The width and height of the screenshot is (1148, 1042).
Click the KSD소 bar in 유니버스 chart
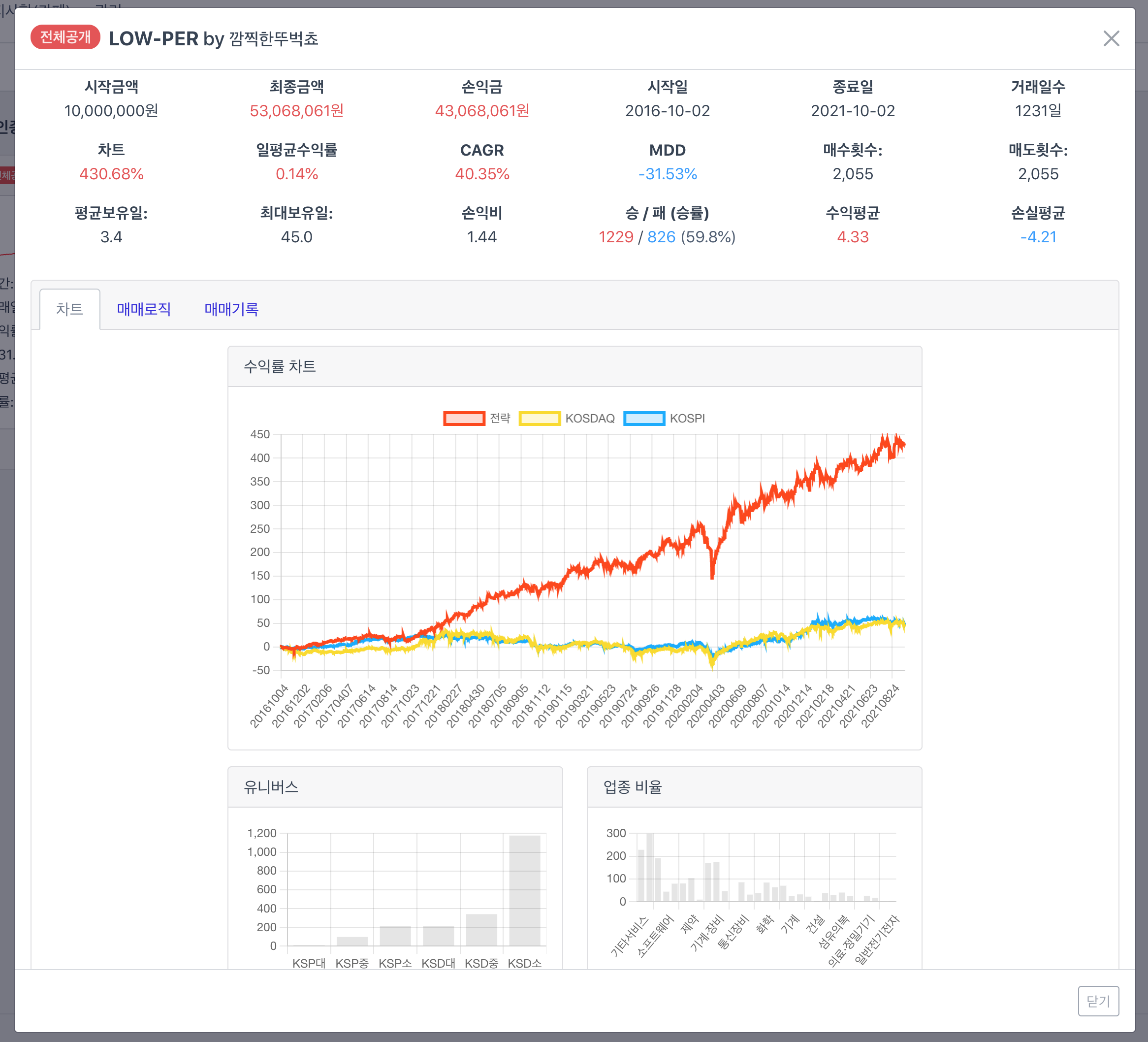[x=524, y=890]
